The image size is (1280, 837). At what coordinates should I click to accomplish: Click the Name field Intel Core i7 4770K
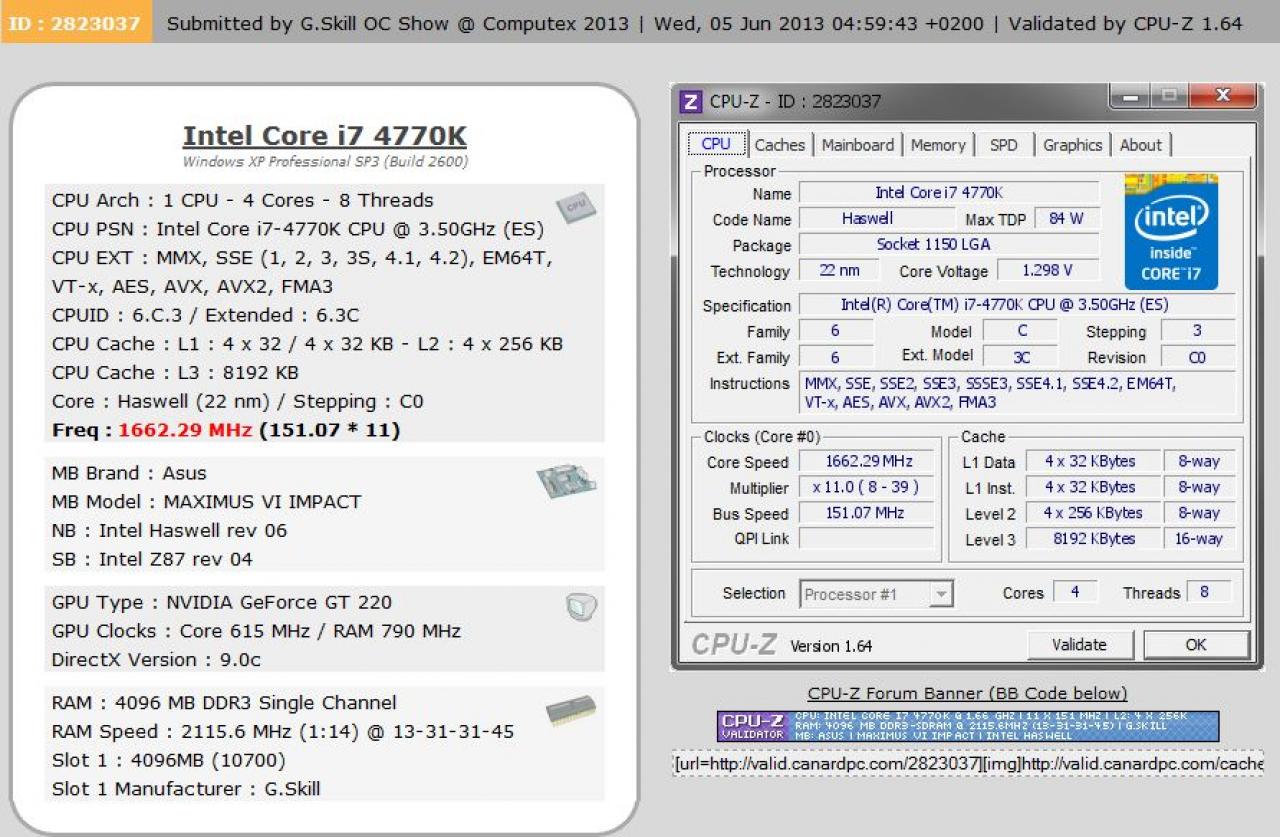(x=949, y=192)
